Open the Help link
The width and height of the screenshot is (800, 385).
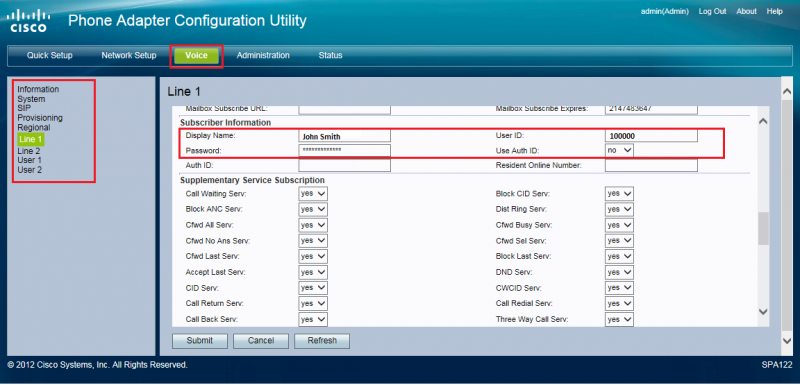(774, 11)
